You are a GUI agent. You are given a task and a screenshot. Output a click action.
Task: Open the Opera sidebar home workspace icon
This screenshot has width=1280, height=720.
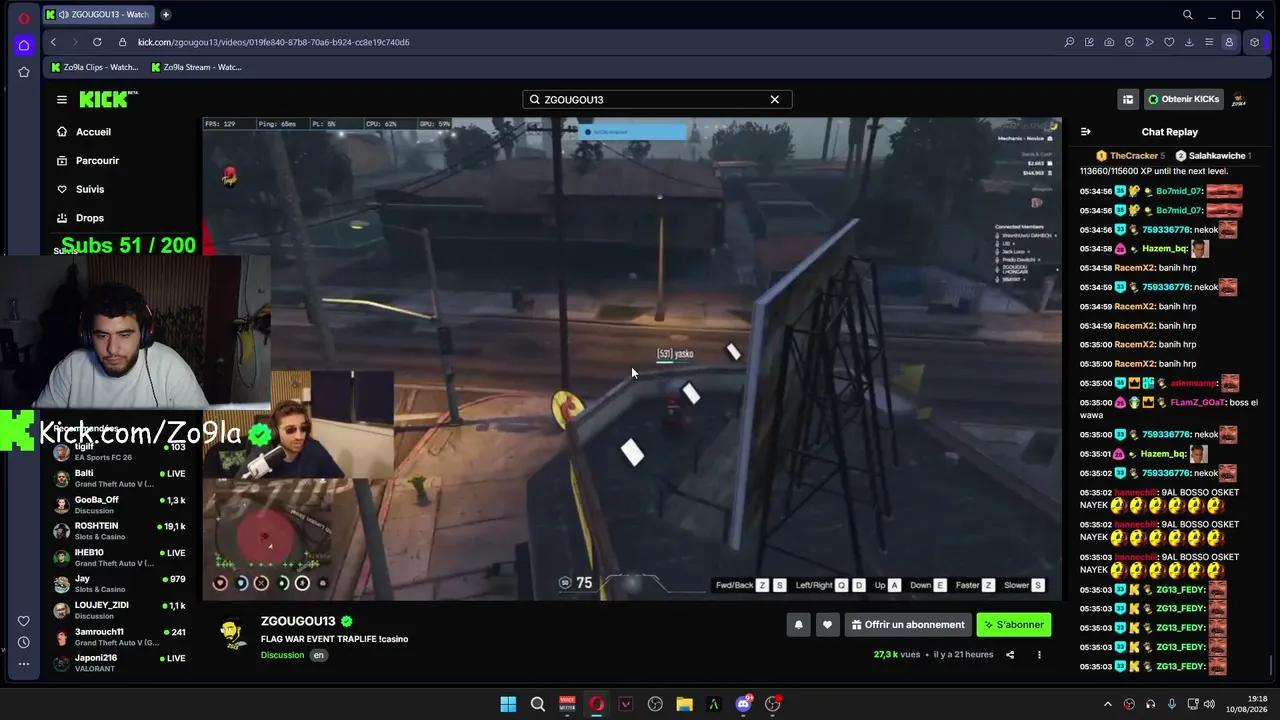[x=24, y=45]
